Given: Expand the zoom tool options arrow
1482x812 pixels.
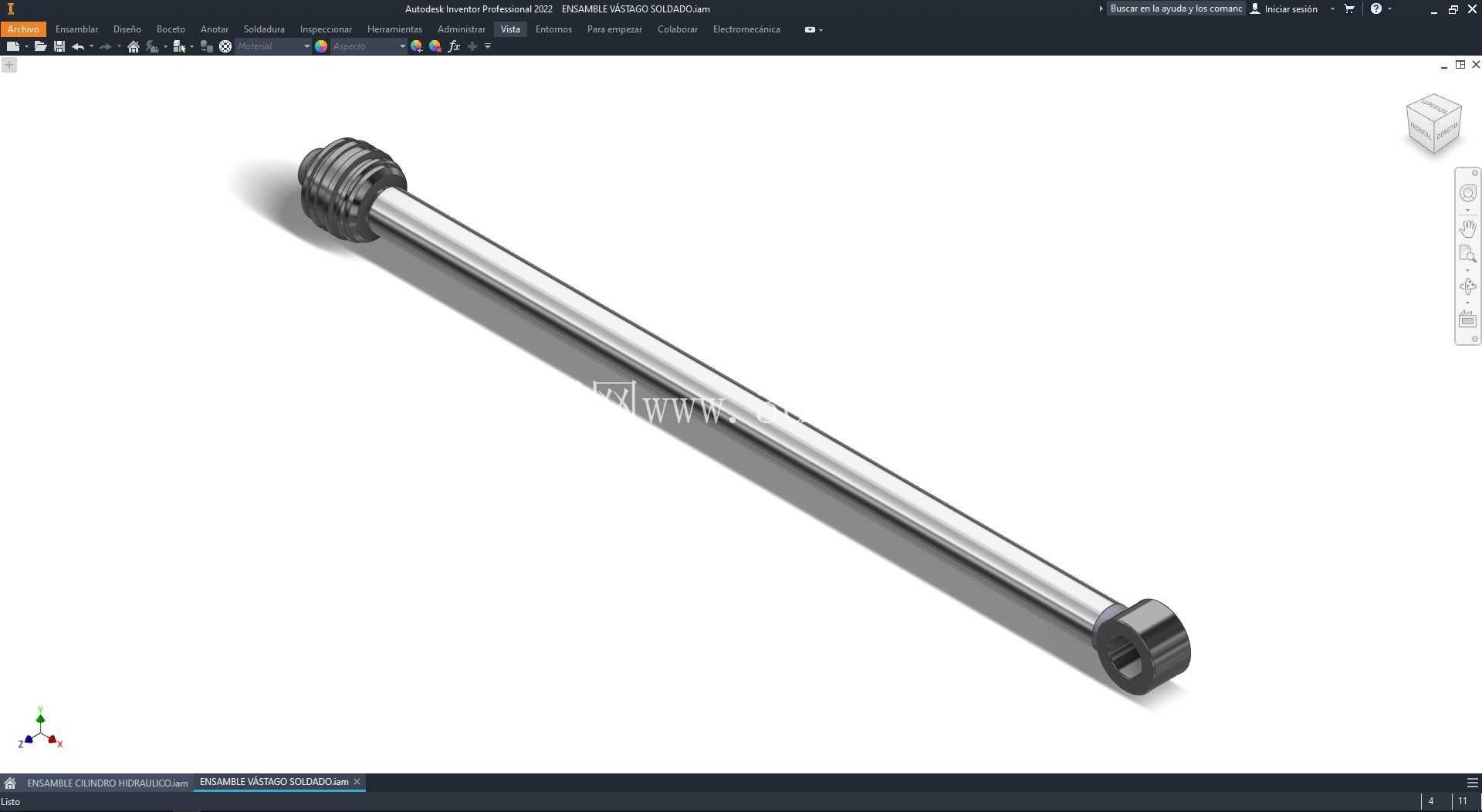Looking at the screenshot, I should click(x=1467, y=270).
